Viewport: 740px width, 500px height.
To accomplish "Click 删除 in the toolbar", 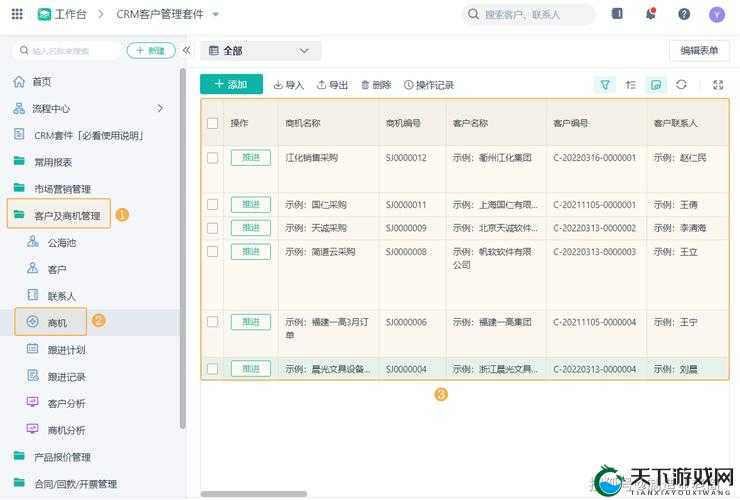I will (x=376, y=85).
